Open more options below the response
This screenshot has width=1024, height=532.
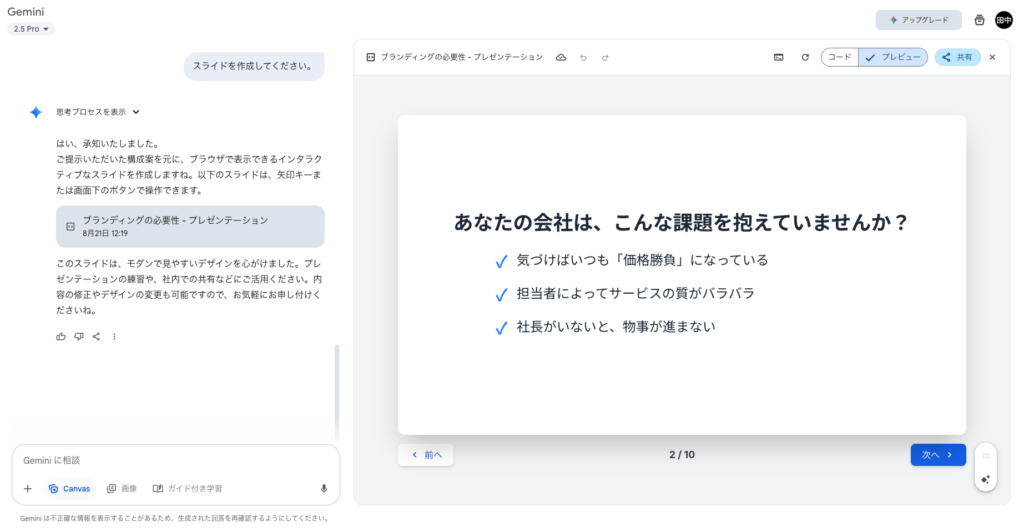(114, 337)
